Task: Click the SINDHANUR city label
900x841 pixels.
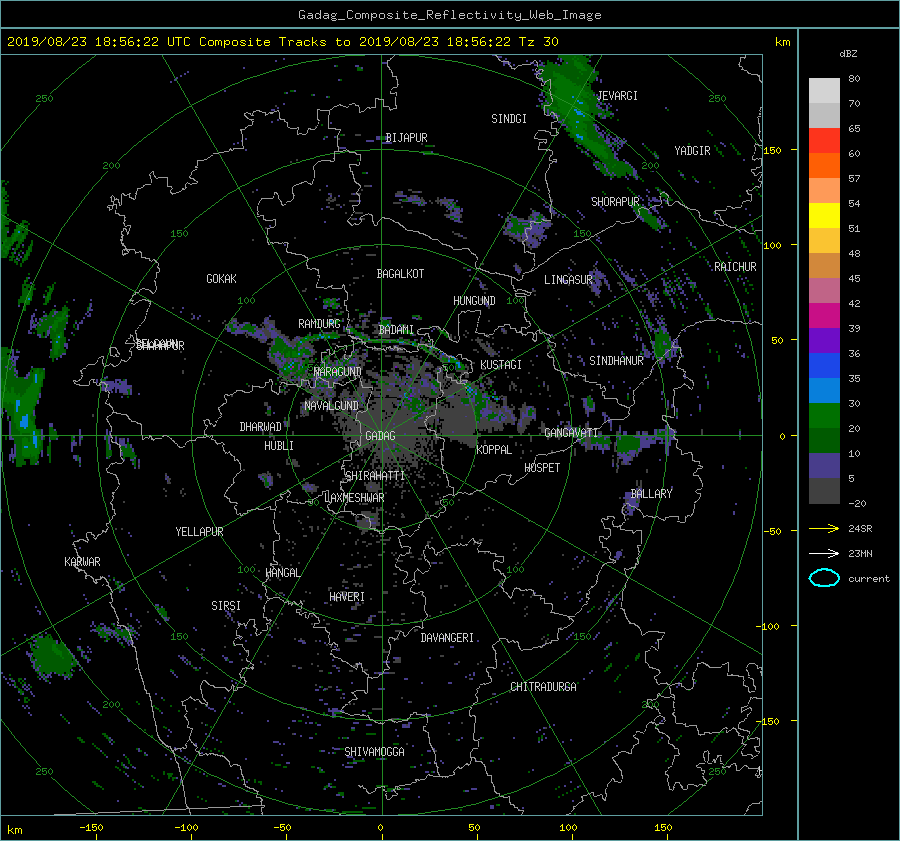Action: click(616, 361)
